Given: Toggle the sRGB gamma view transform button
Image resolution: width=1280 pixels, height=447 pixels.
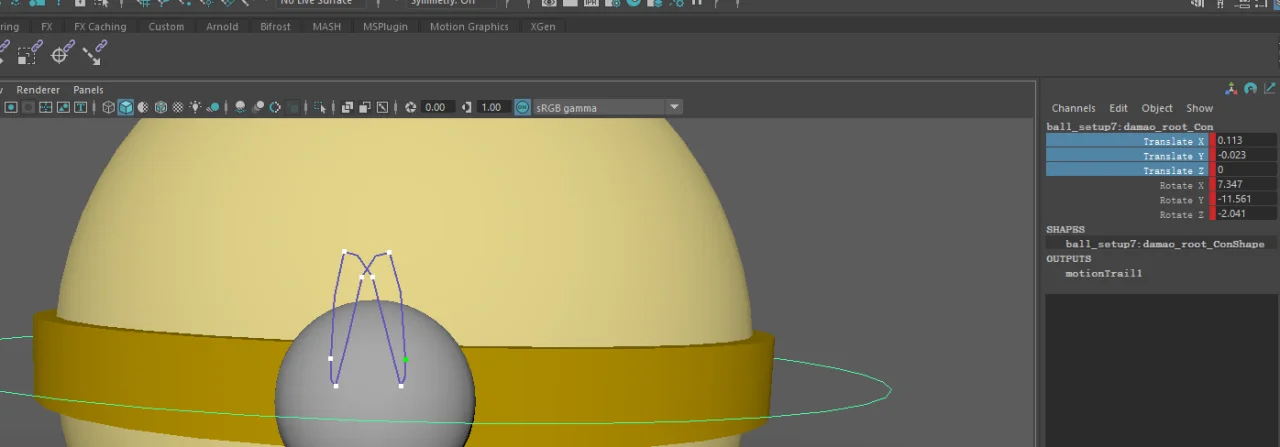Looking at the screenshot, I should pos(522,108).
